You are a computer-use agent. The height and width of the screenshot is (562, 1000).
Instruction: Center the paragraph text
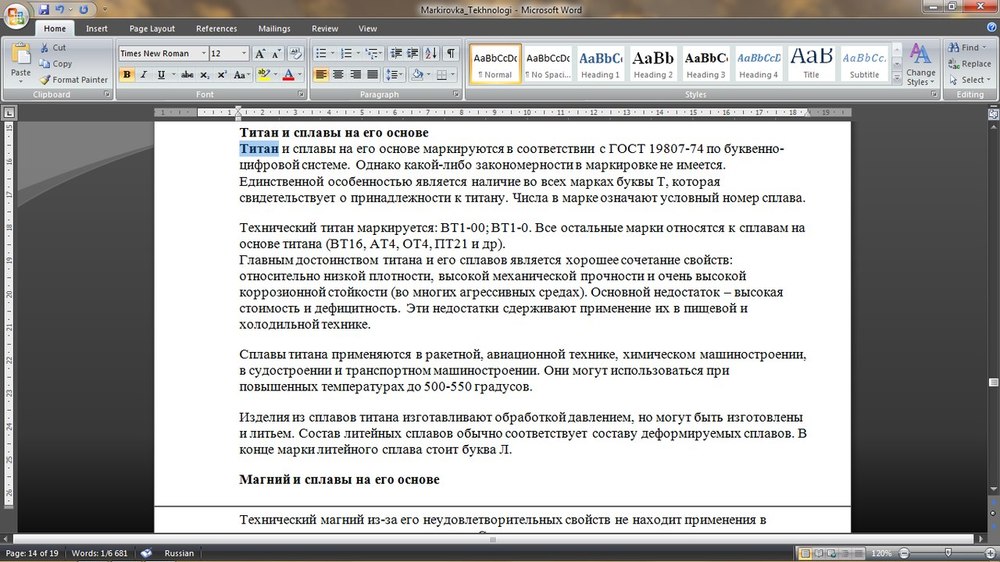coord(338,75)
